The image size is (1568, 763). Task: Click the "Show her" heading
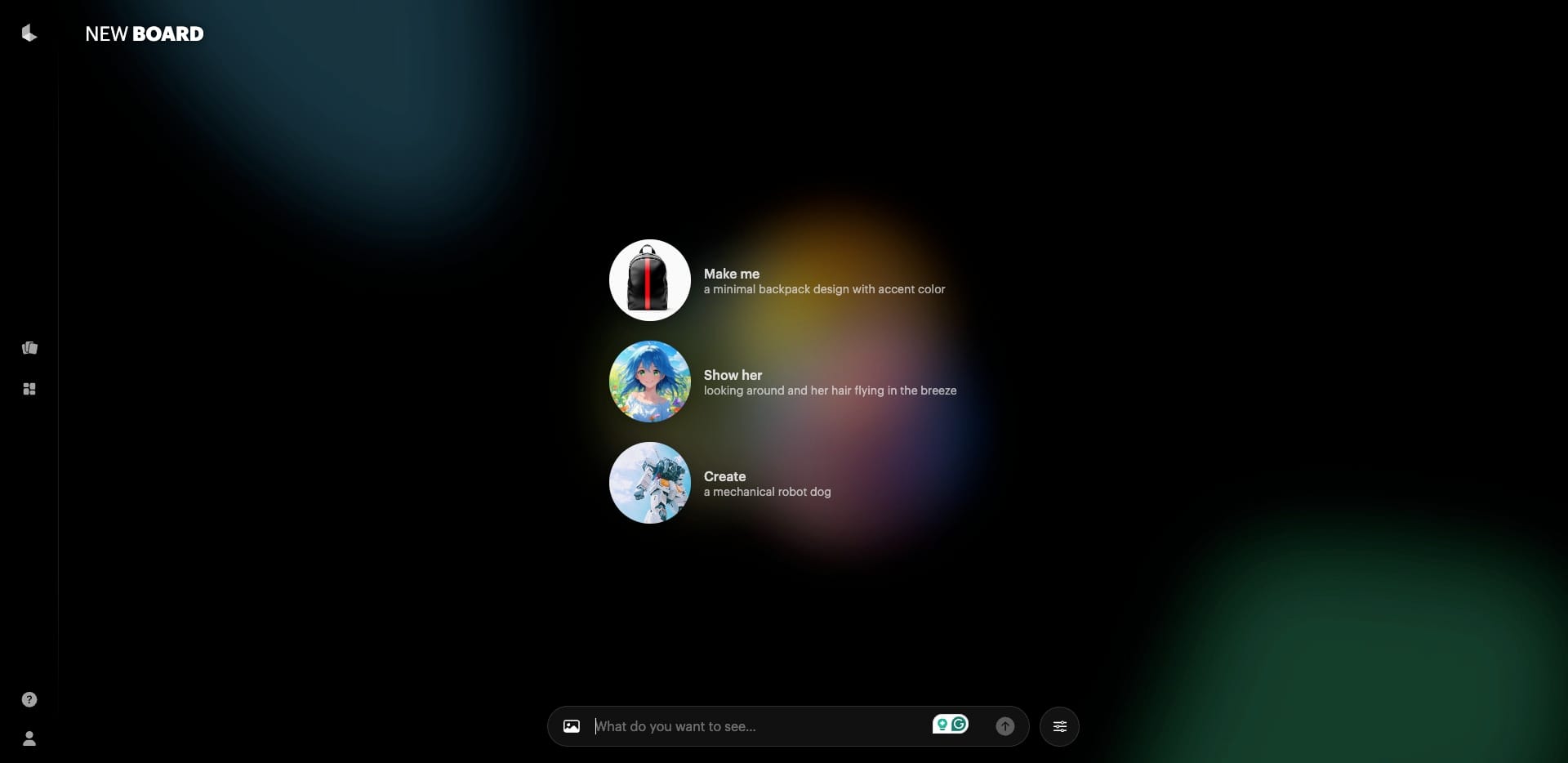click(733, 375)
